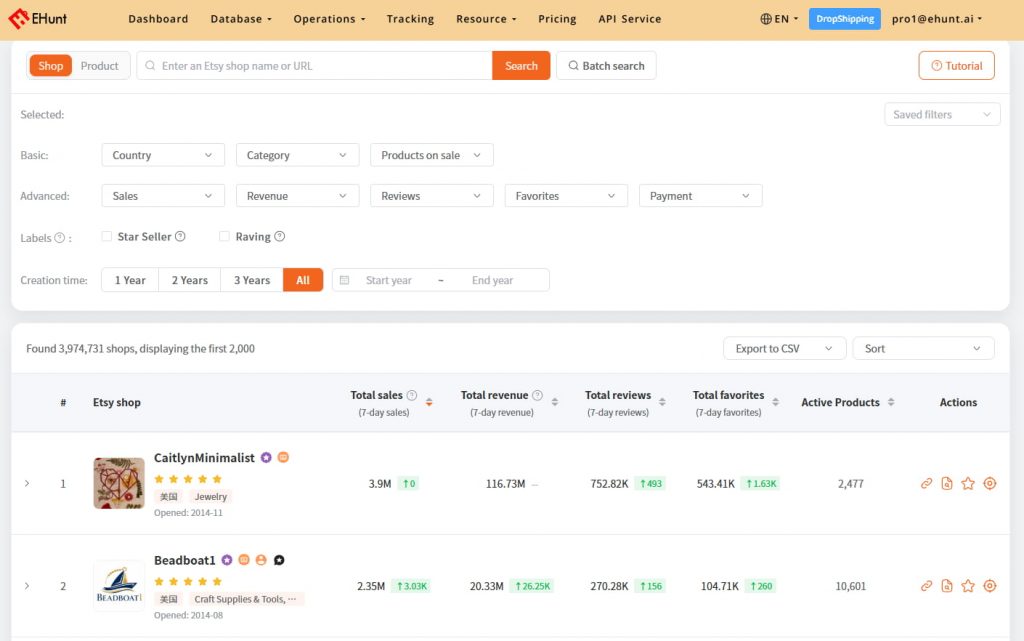This screenshot has width=1024, height=641.
Task: Click the Batch search button
Action: click(x=606, y=66)
